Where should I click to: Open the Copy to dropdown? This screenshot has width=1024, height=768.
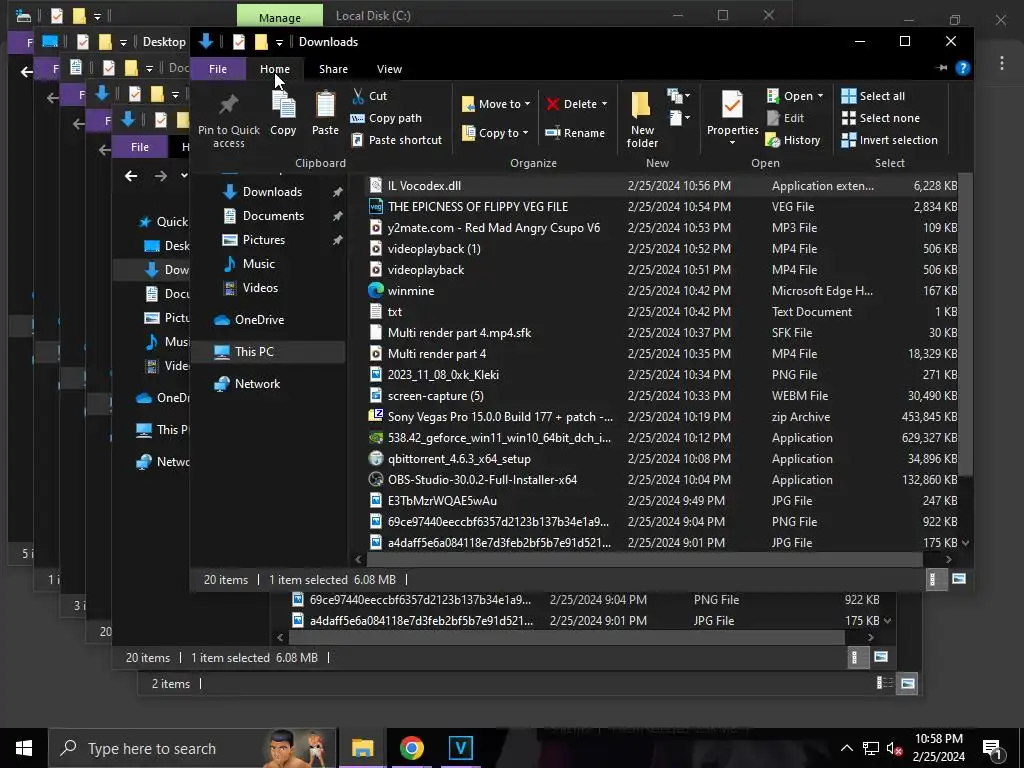pos(494,133)
